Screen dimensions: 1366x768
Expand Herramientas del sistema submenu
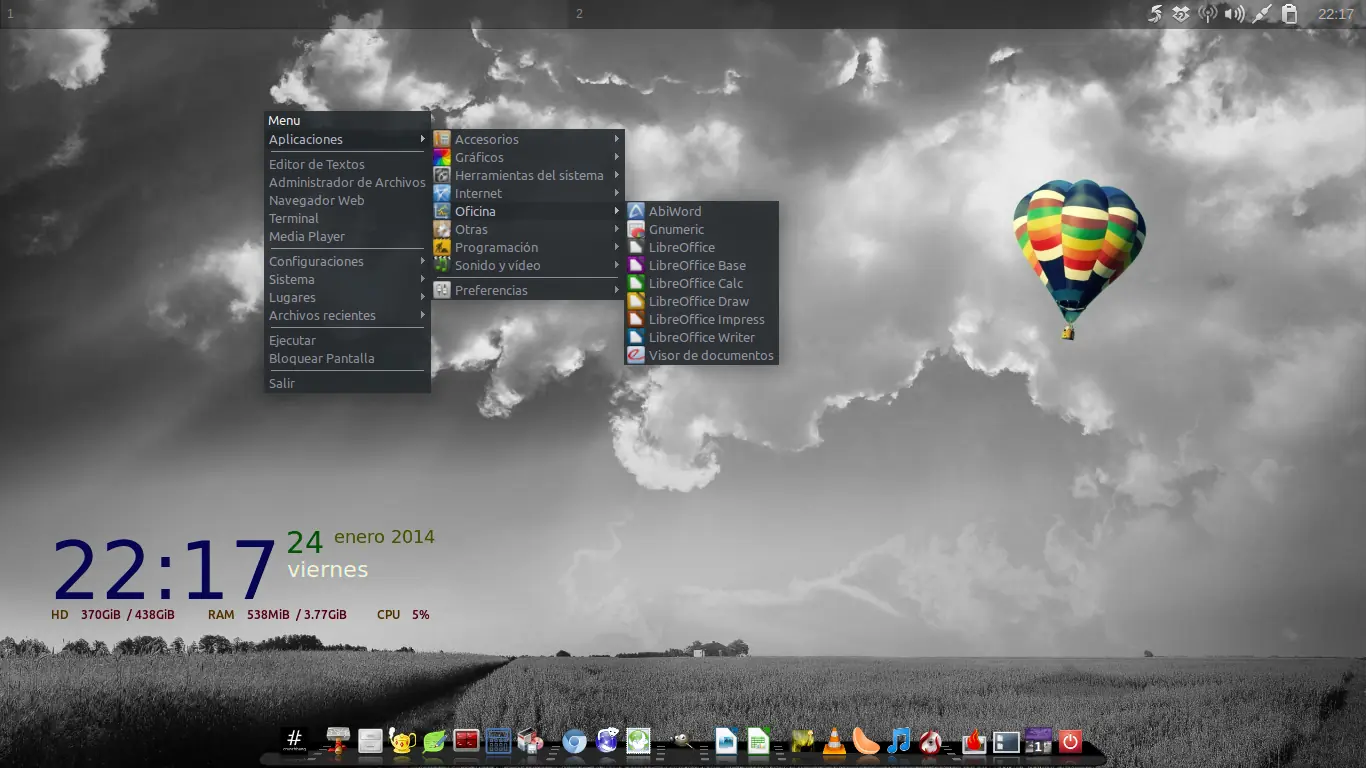pyautogui.click(x=528, y=175)
